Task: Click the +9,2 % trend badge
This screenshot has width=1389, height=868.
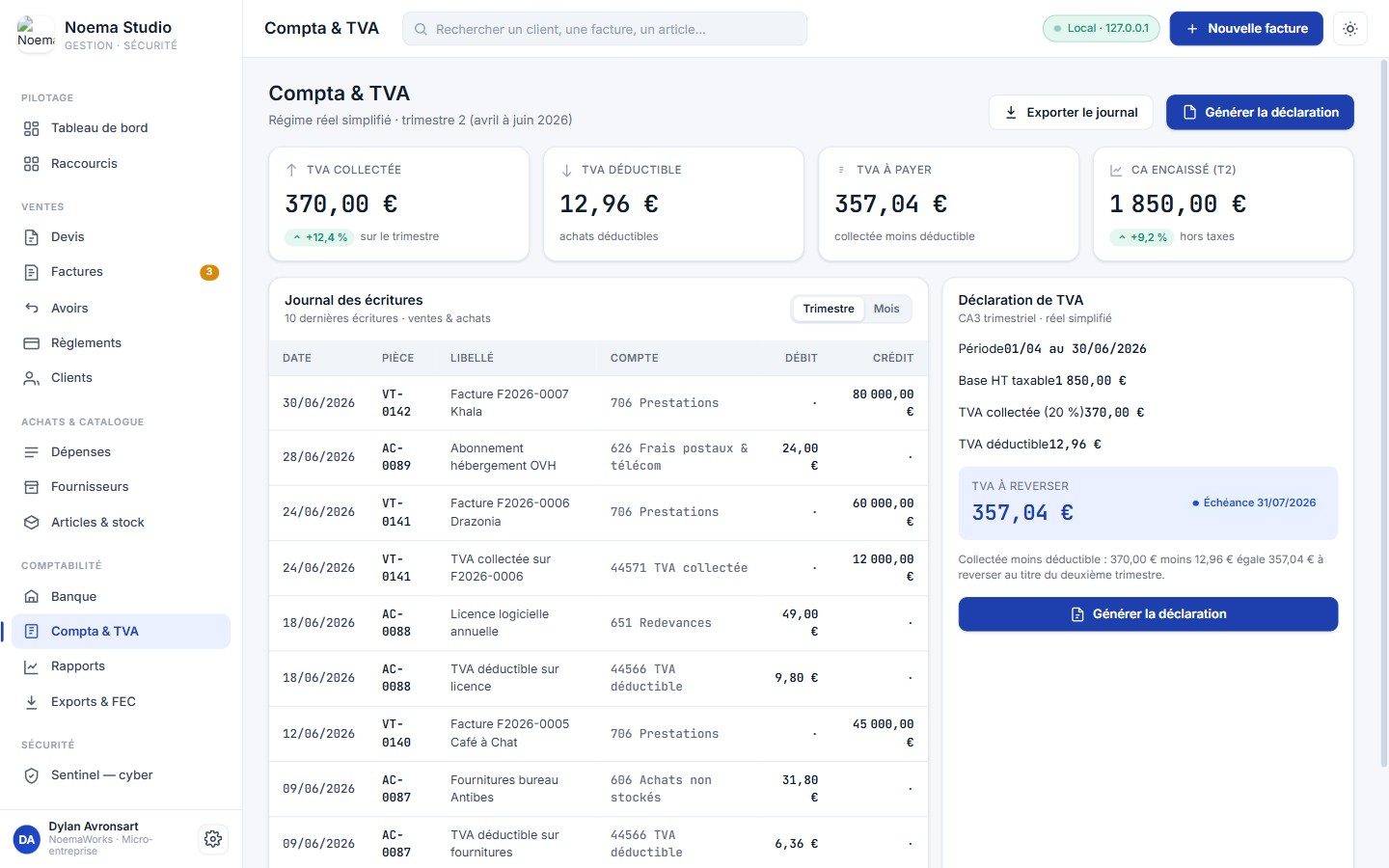Action: (x=1141, y=237)
